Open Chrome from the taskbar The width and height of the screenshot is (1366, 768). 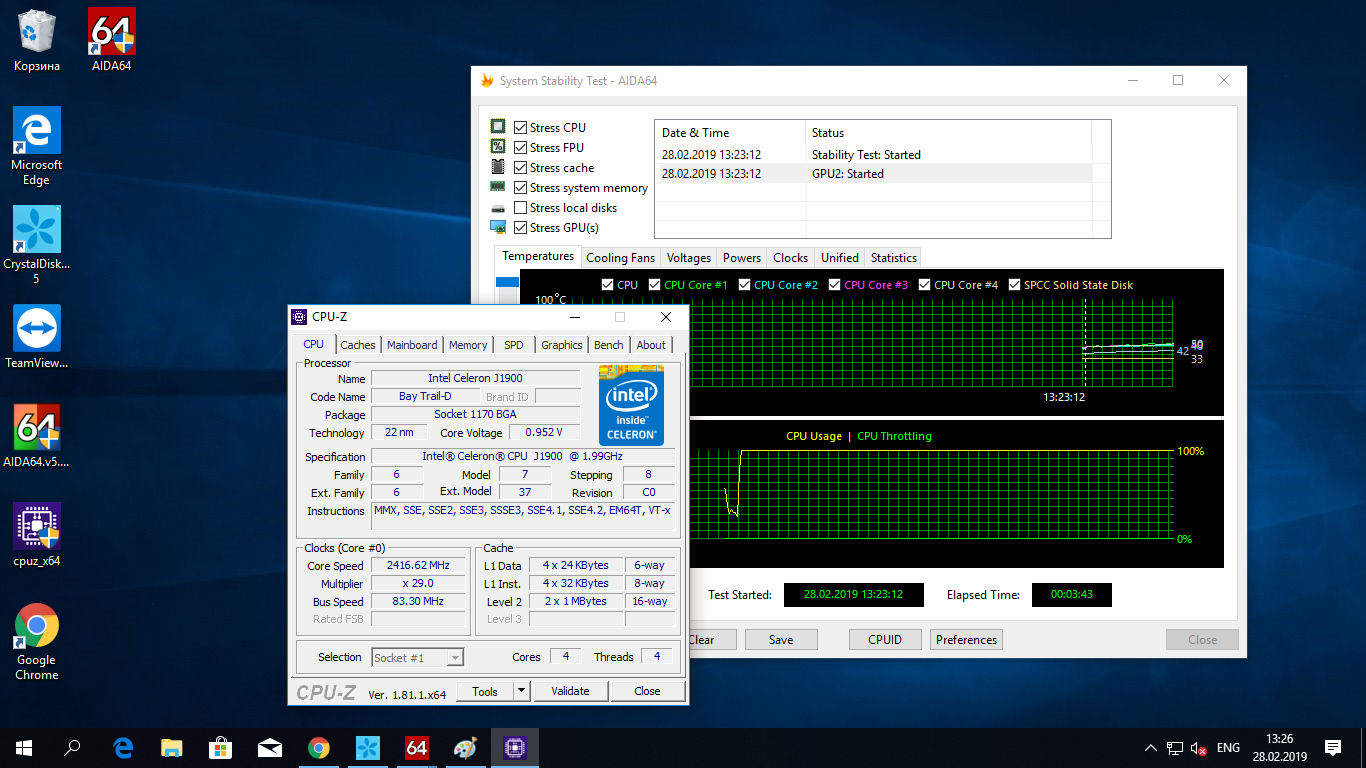pyautogui.click(x=319, y=747)
